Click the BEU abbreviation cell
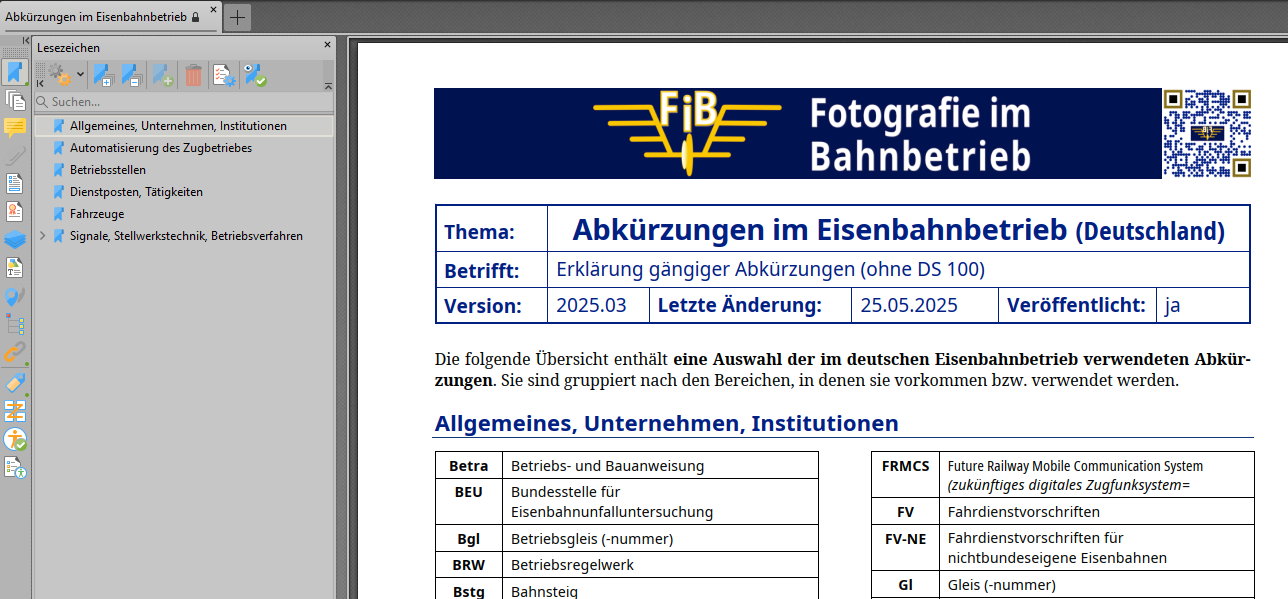1288x599 pixels. [x=469, y=502]
